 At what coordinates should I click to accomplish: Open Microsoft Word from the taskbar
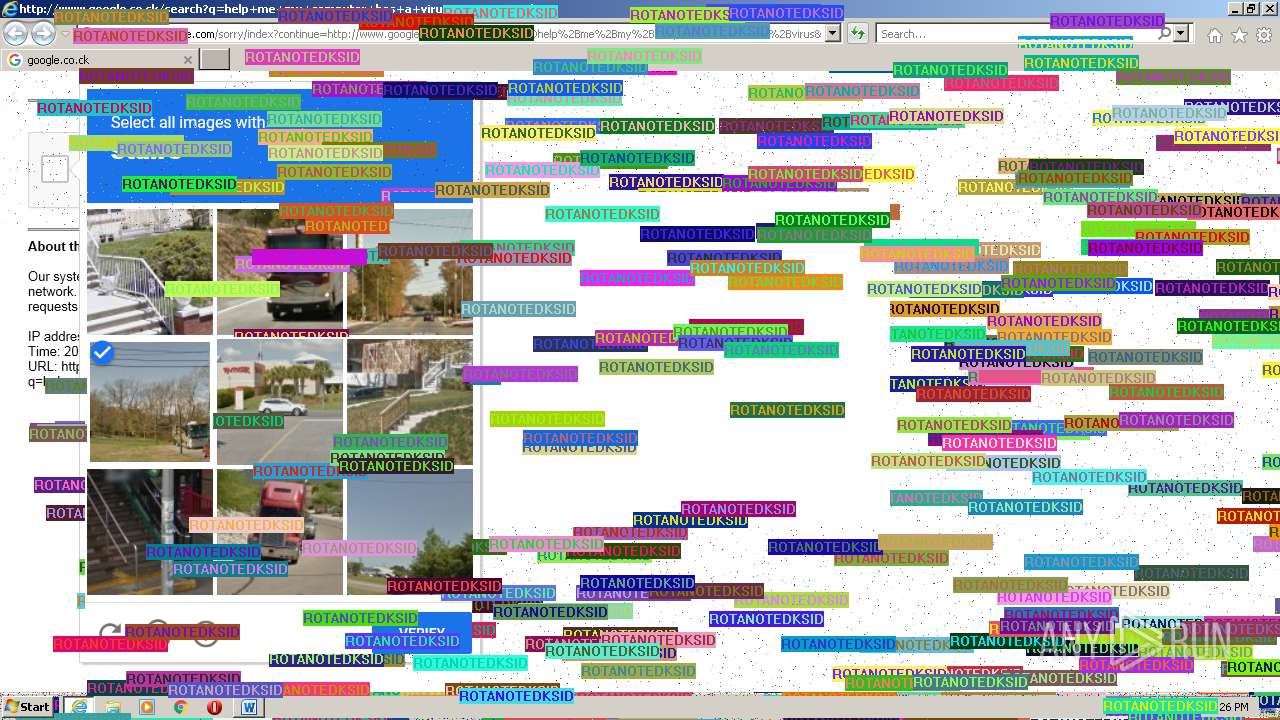tap(248, 706)
